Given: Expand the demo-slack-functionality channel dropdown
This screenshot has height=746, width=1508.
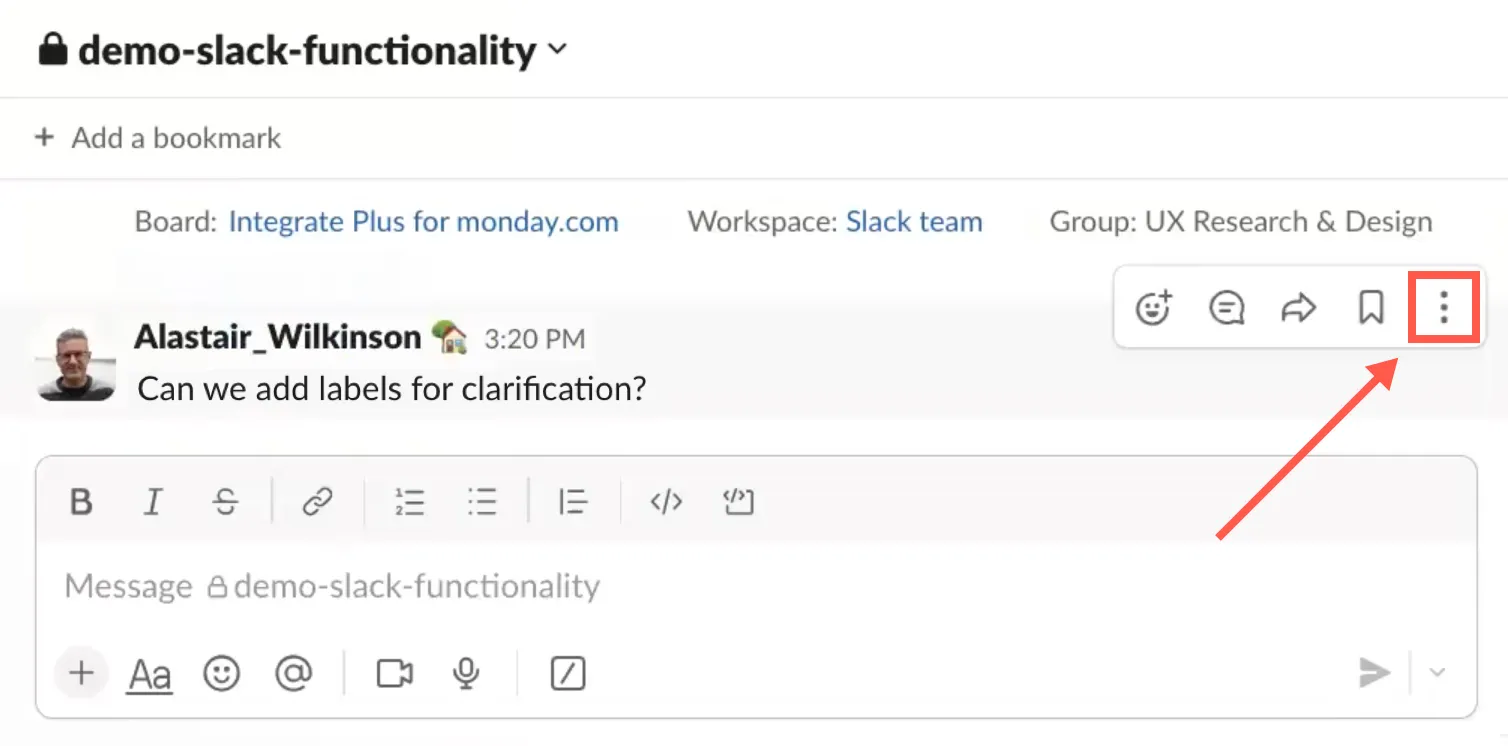Looking at the screenshot, I should 558,48.
